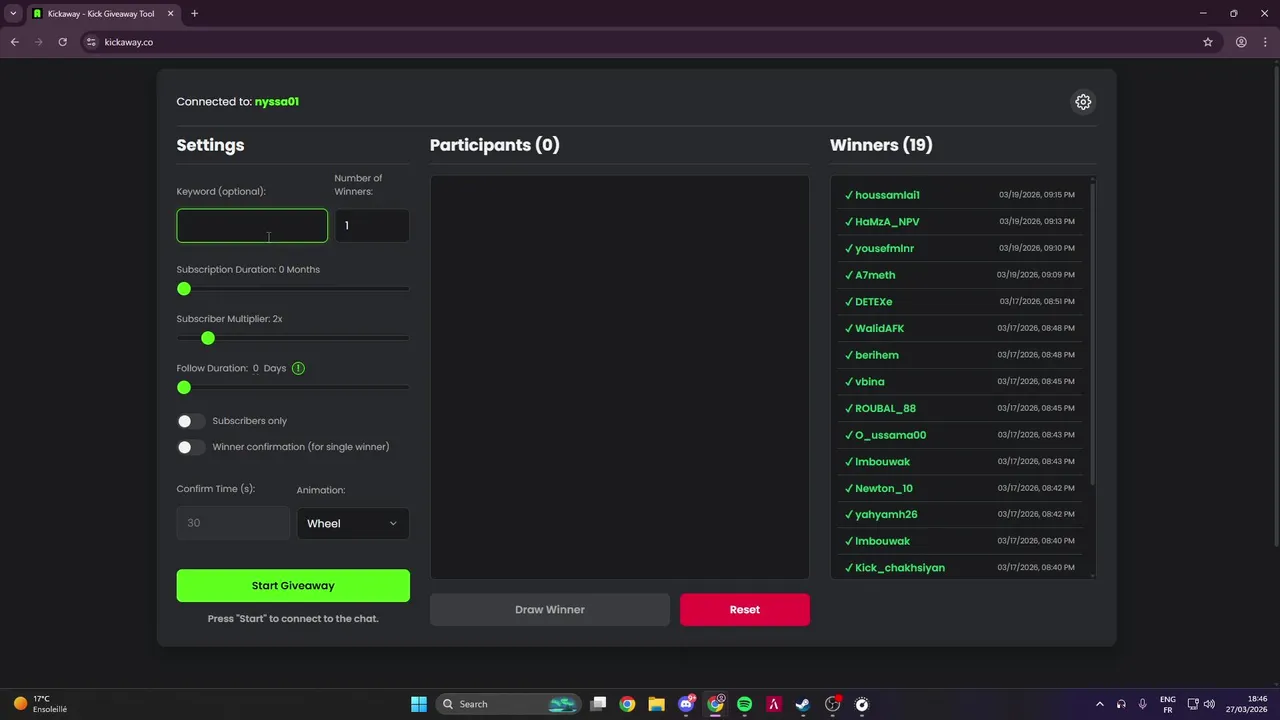Switch the ENG FR input language
Viewport: 1280px width, 720px height.
1168,704
